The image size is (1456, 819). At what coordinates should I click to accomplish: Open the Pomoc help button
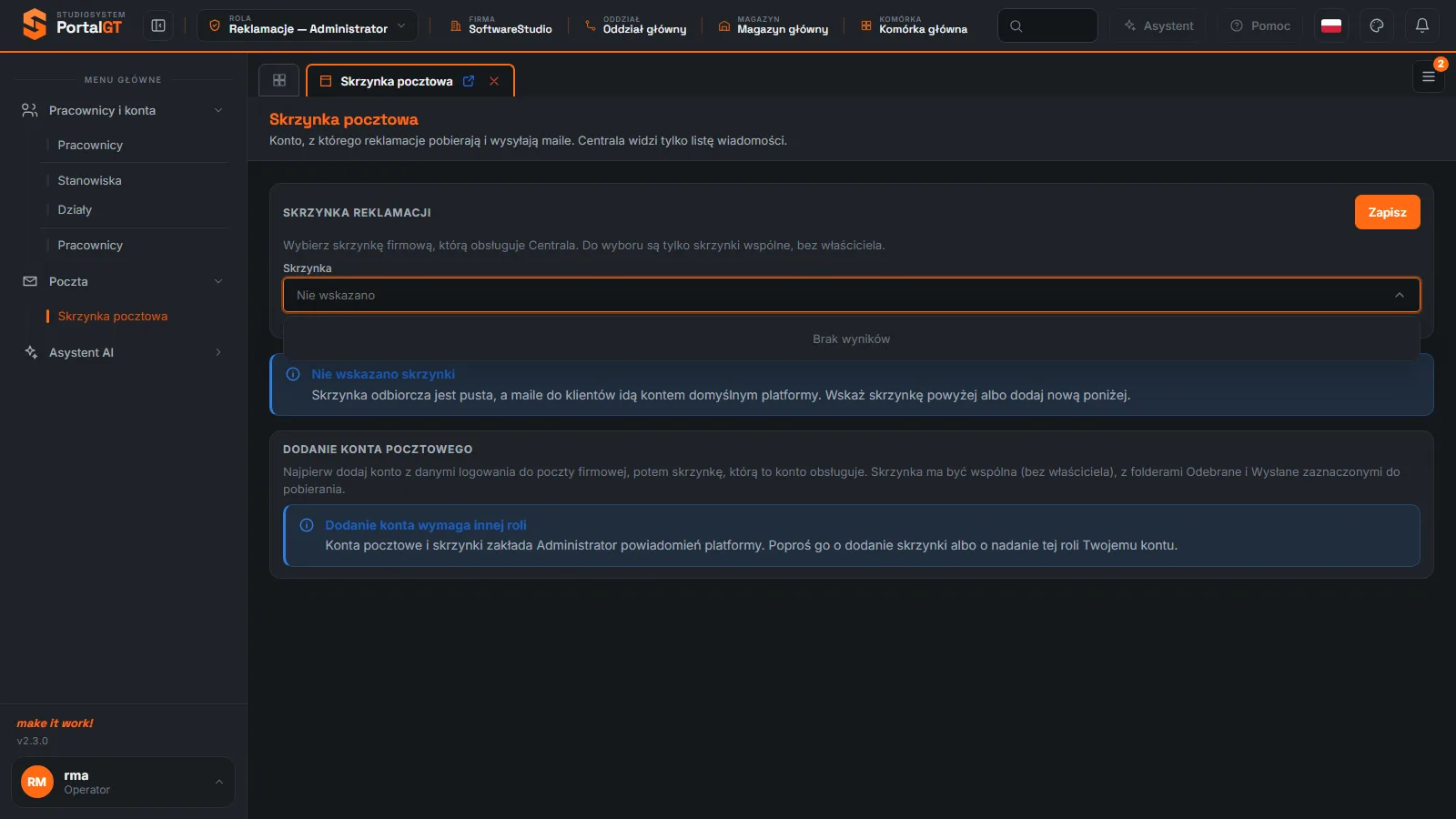point(1260,25)
